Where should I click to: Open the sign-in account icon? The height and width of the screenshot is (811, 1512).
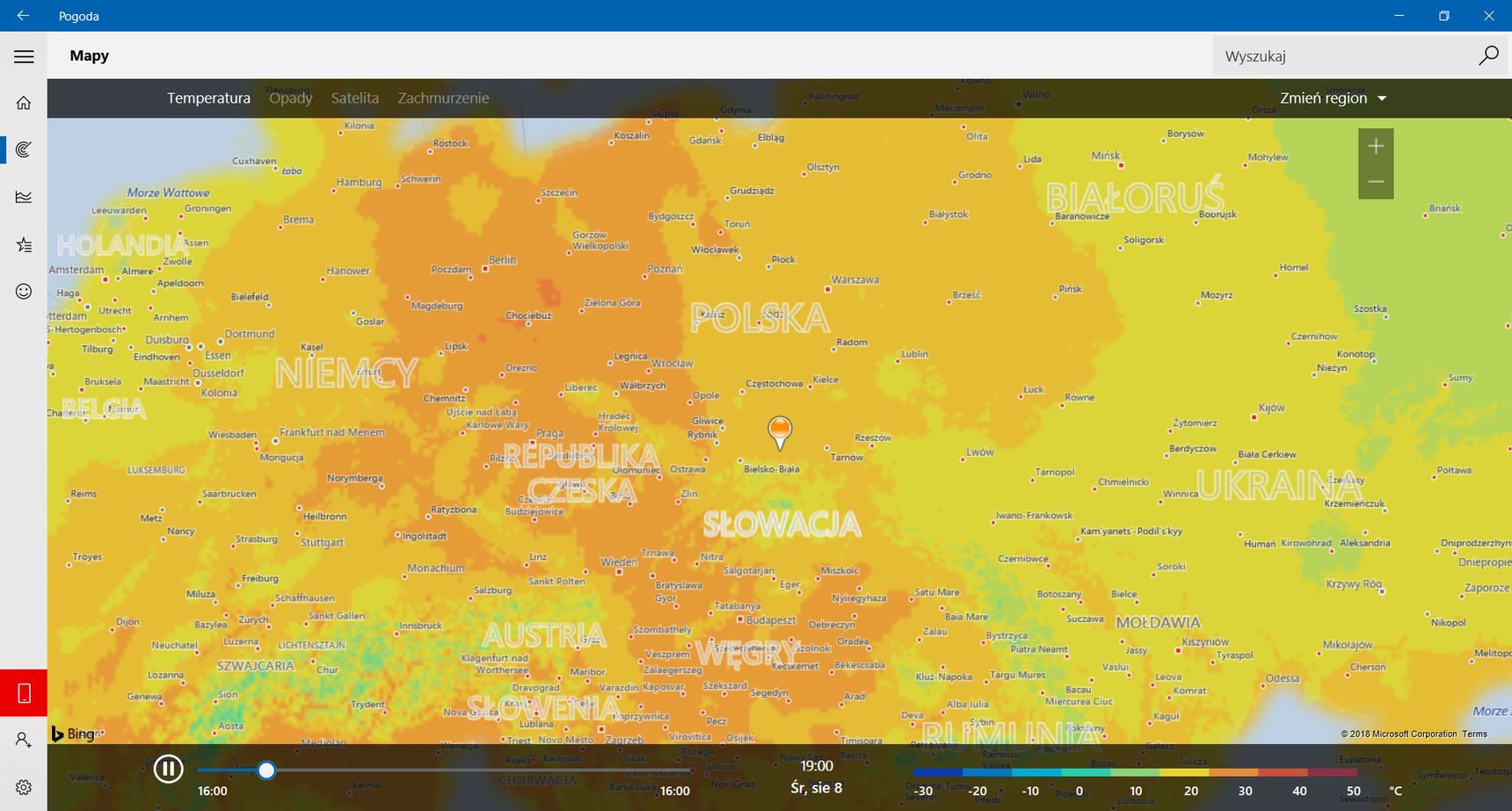point(24,740)
